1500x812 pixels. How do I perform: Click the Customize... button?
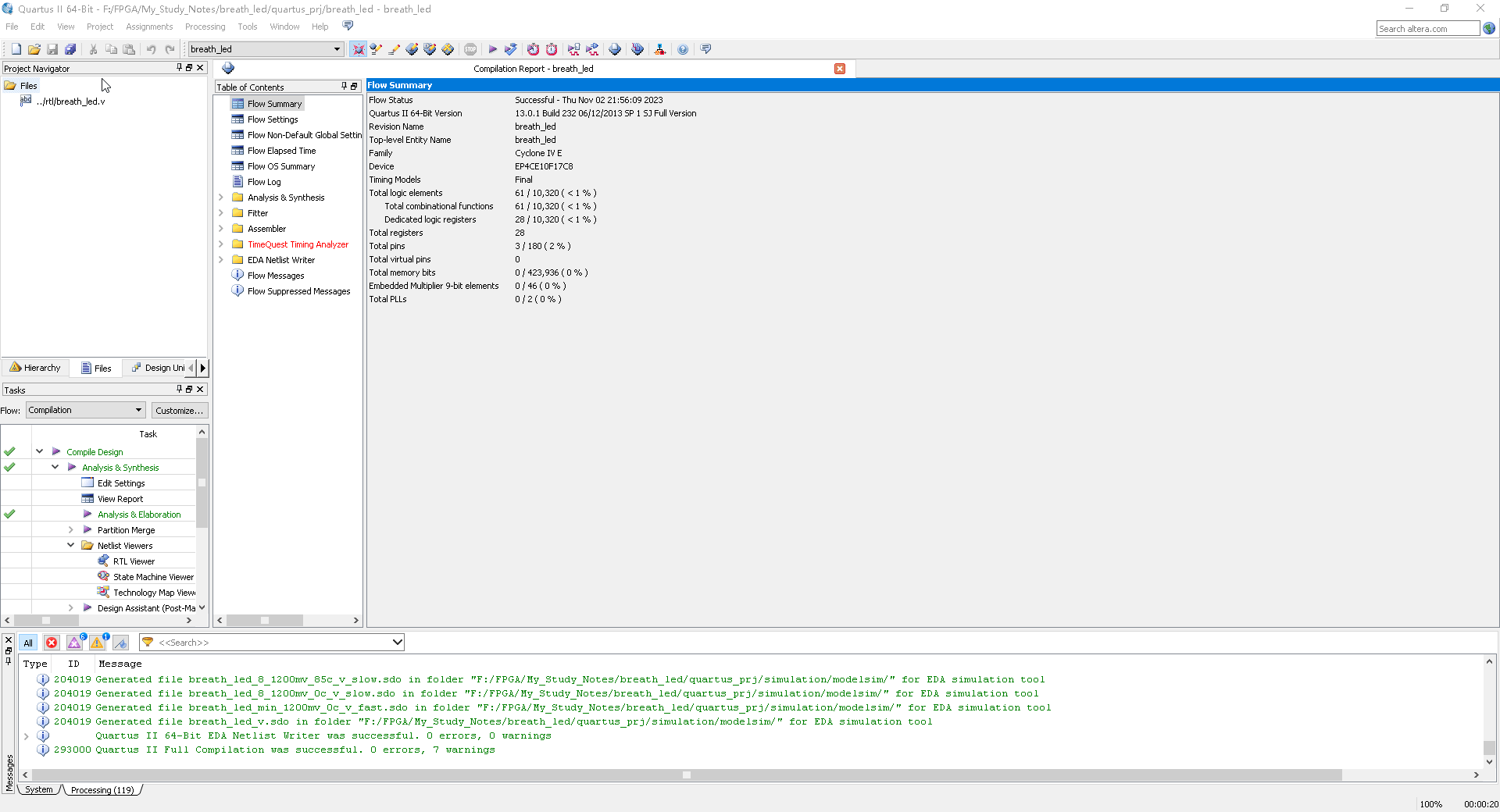coord(179,411)
